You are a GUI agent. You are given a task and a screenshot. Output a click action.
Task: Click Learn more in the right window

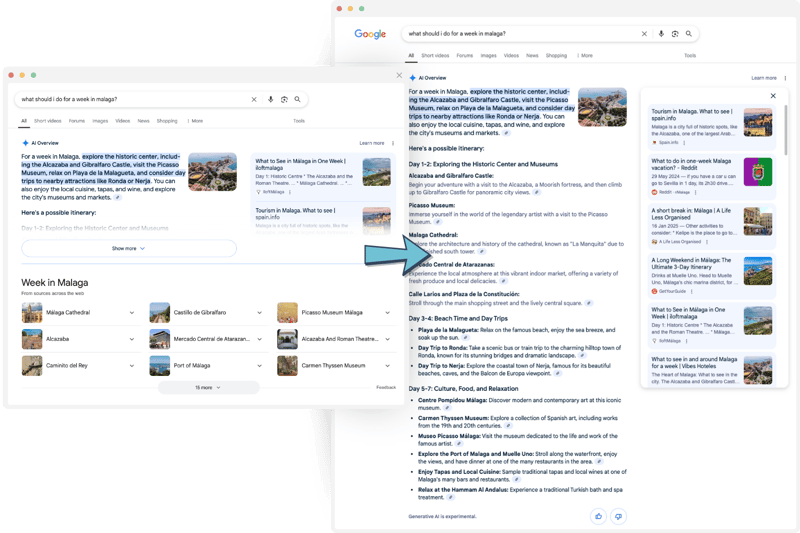tap(764, 78)
